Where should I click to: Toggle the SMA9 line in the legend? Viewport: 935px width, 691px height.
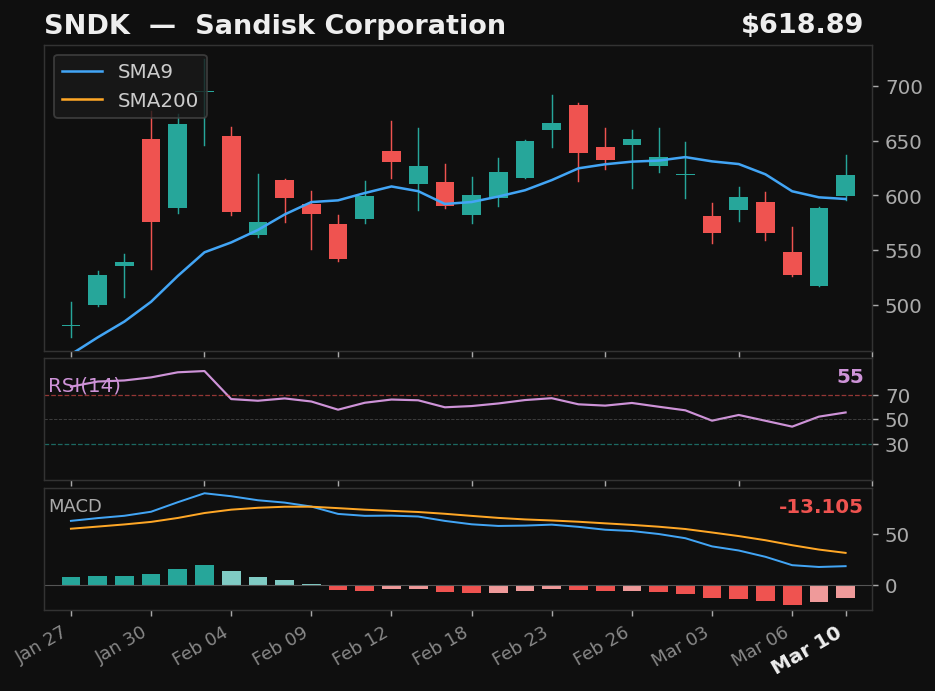tap(144, 71)
